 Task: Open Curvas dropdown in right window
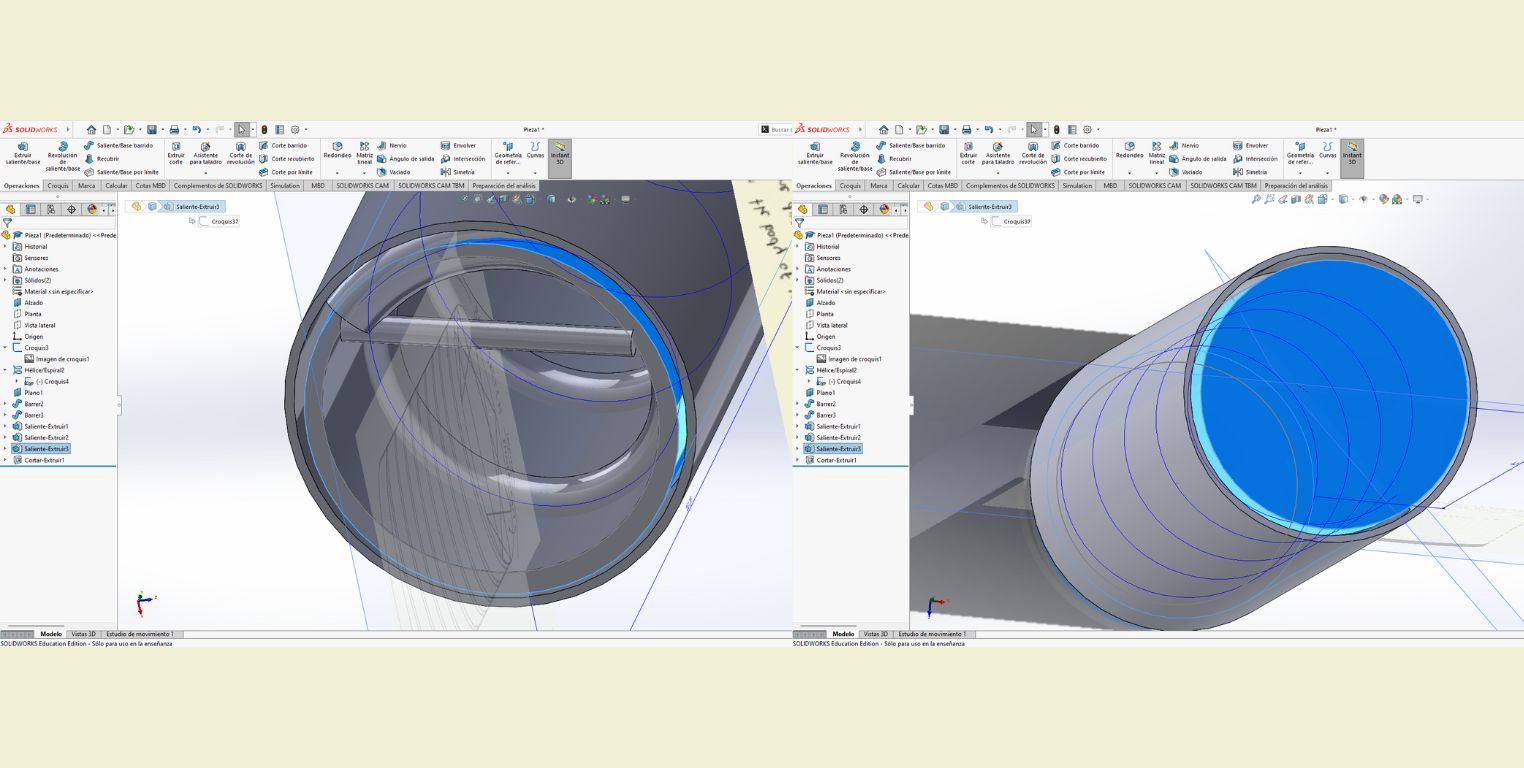point(1327,172)
